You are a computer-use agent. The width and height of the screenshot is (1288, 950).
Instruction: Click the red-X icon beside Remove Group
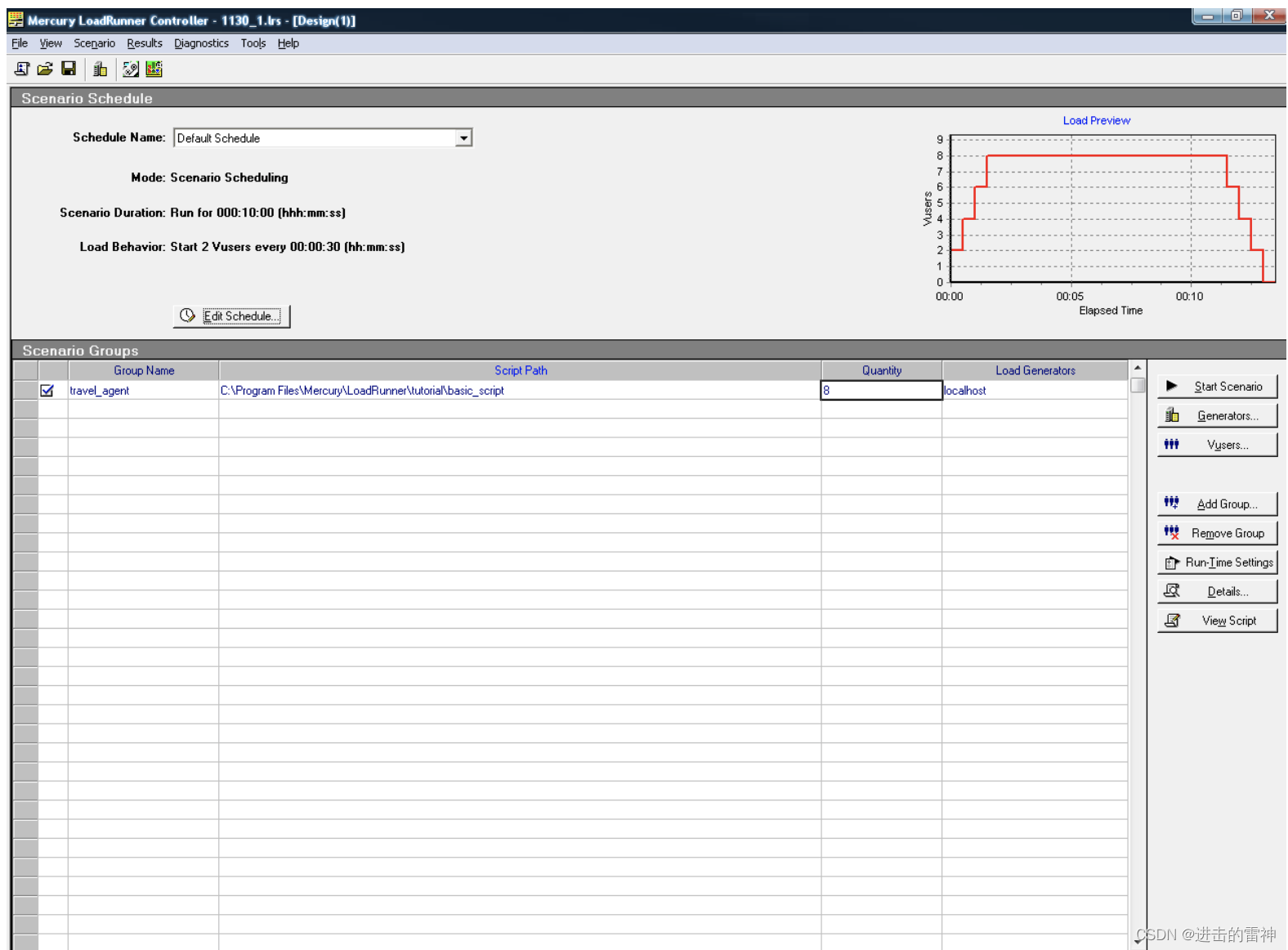pos(1172,532)
